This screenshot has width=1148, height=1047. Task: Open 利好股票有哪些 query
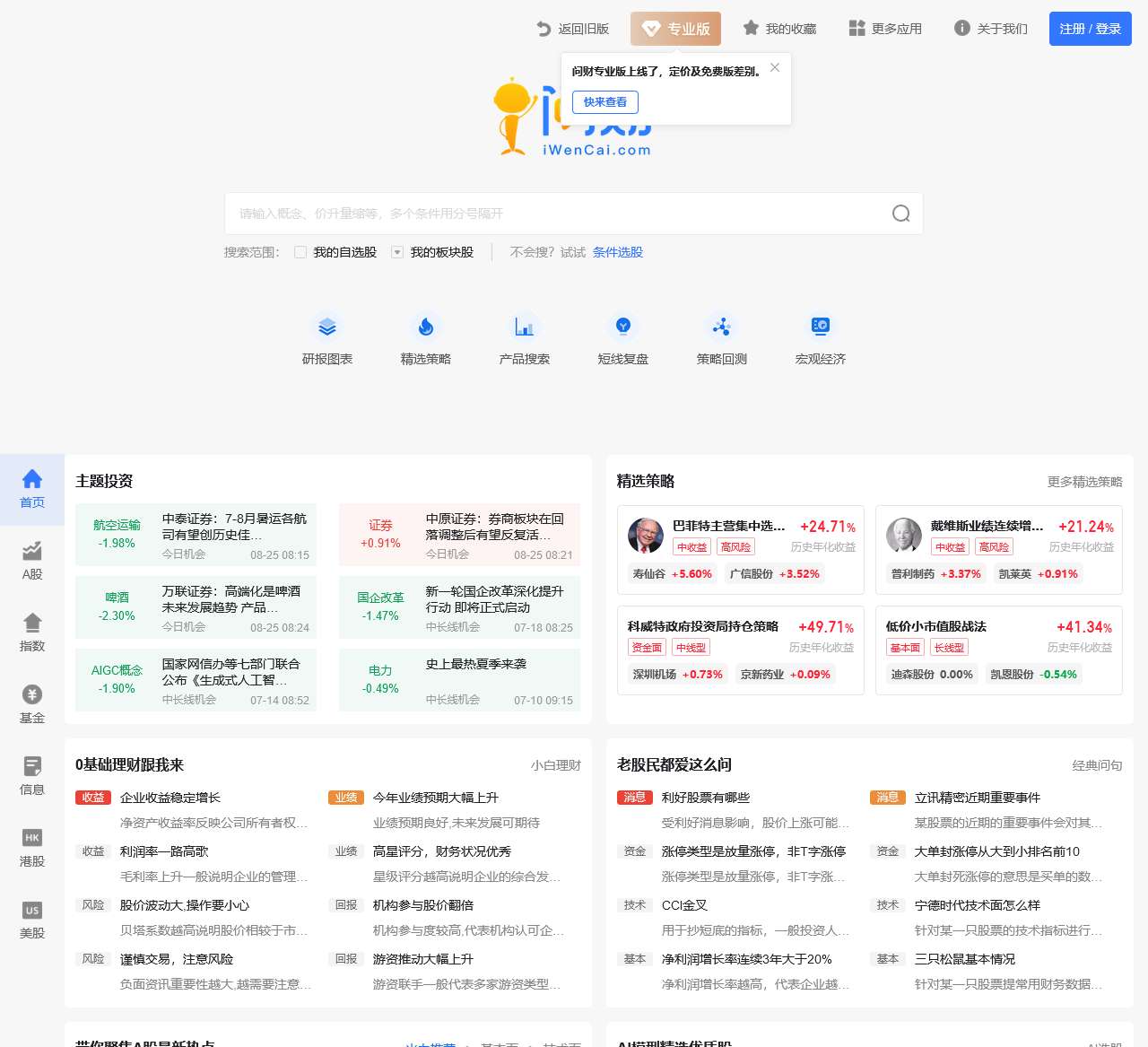706,798
